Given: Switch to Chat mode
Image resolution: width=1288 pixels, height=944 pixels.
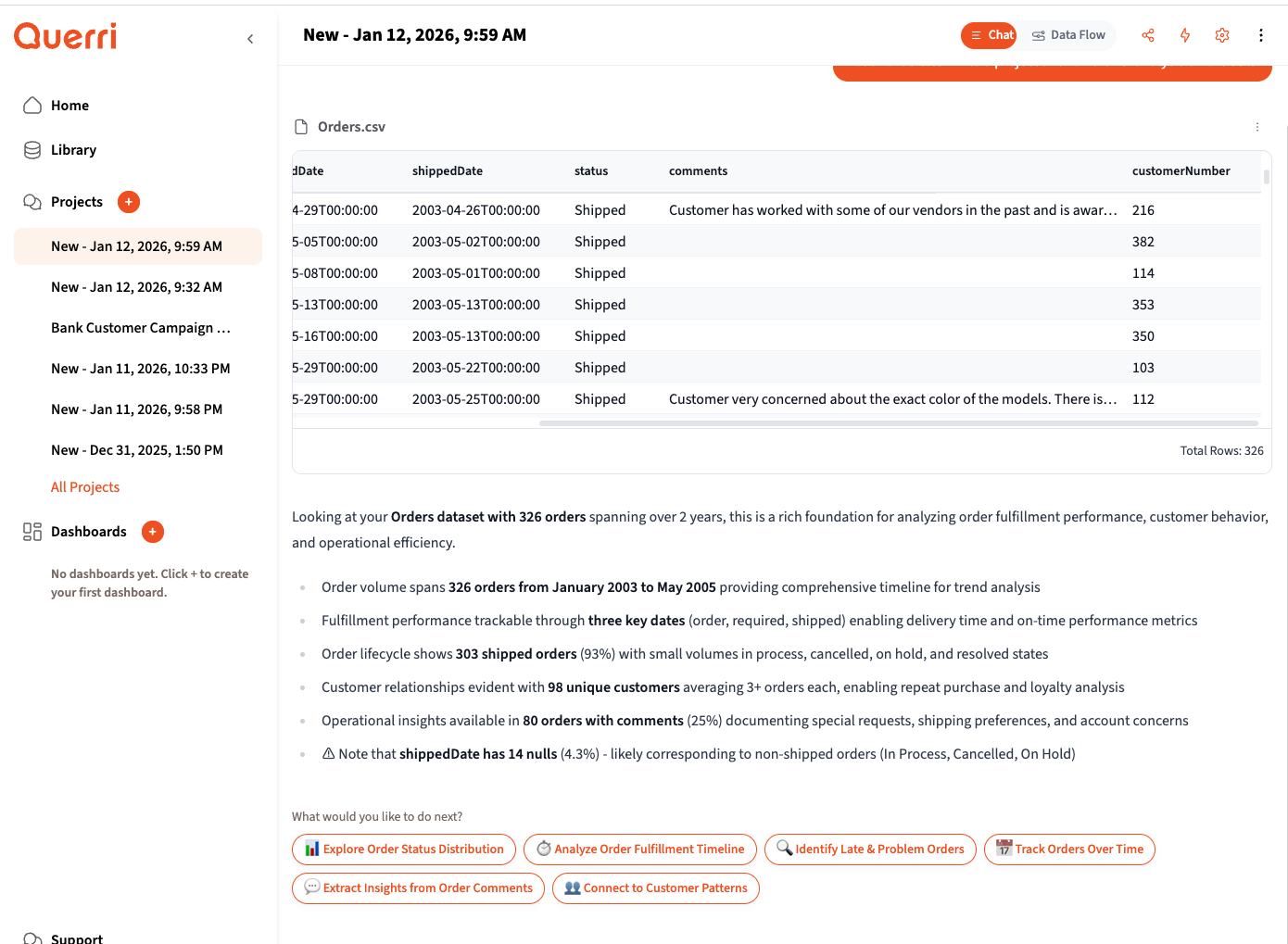Looking at the screenshot, I should point(989,34).
